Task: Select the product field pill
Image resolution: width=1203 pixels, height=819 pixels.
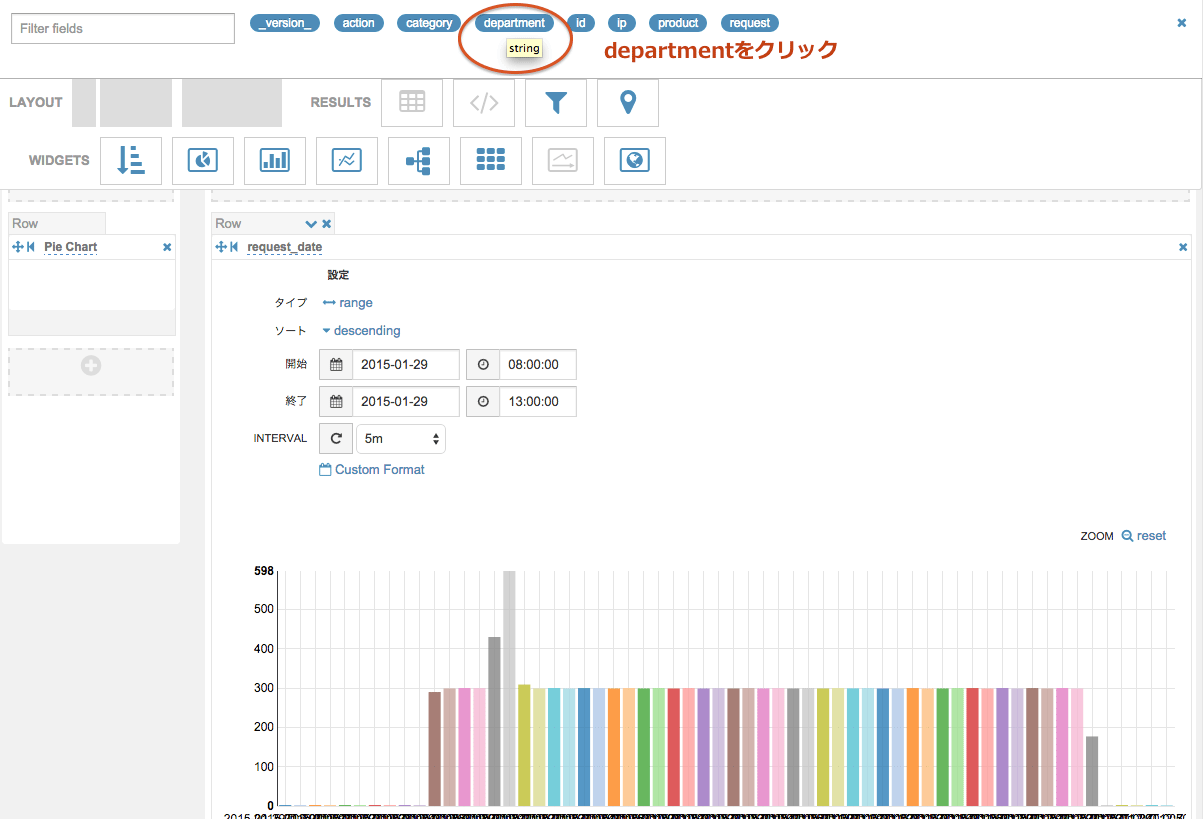Action: [x=678, y=23]
